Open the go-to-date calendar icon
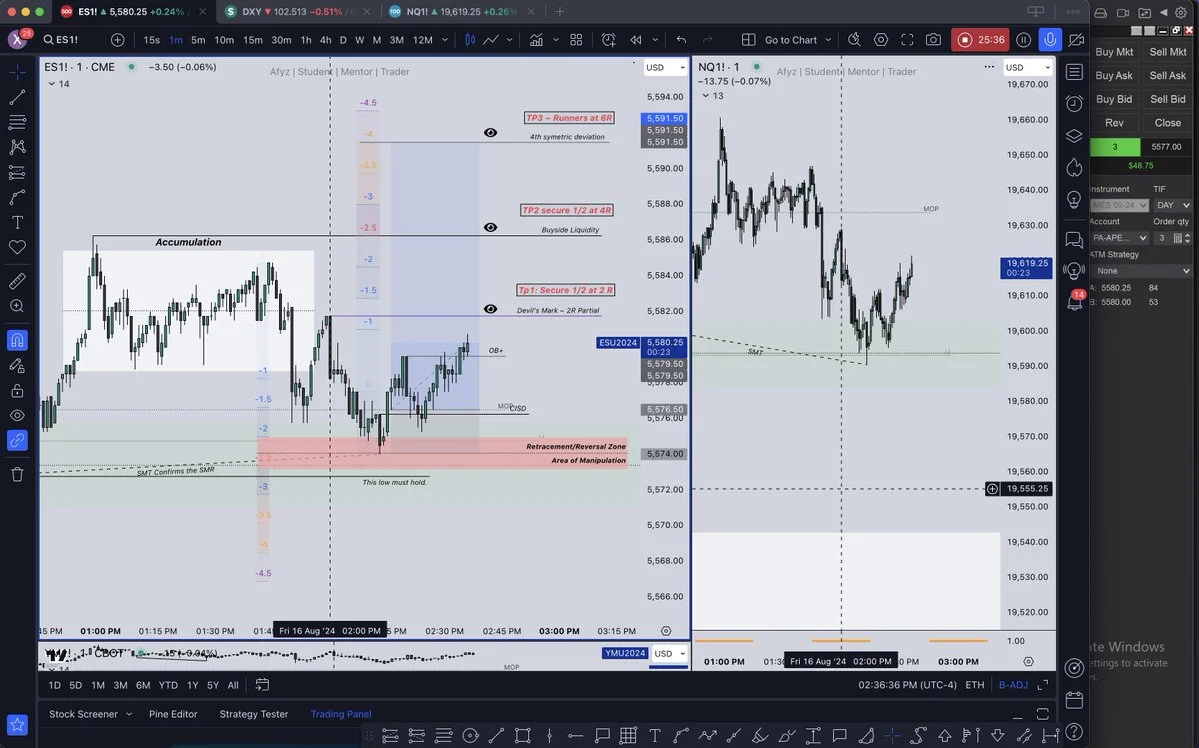 [x=262, y=685]
